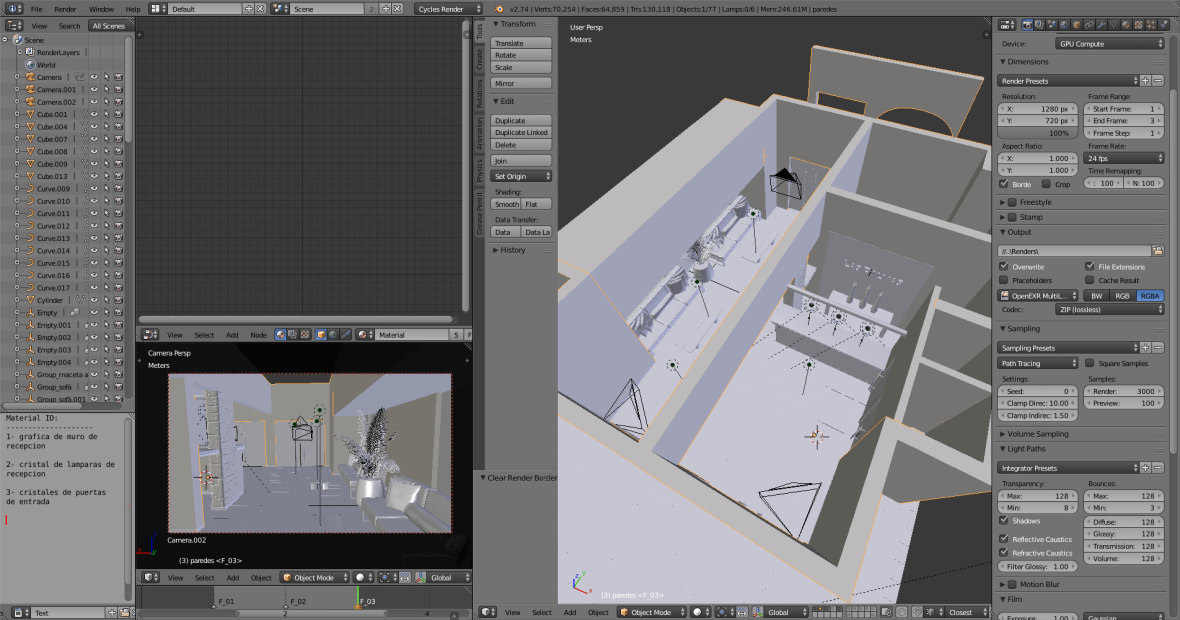Open the Render properties tab (camera icon)
Image resolution: width=1180 pixels, height=620 pixels.
pyautogui.click(x=1026, y=25)
